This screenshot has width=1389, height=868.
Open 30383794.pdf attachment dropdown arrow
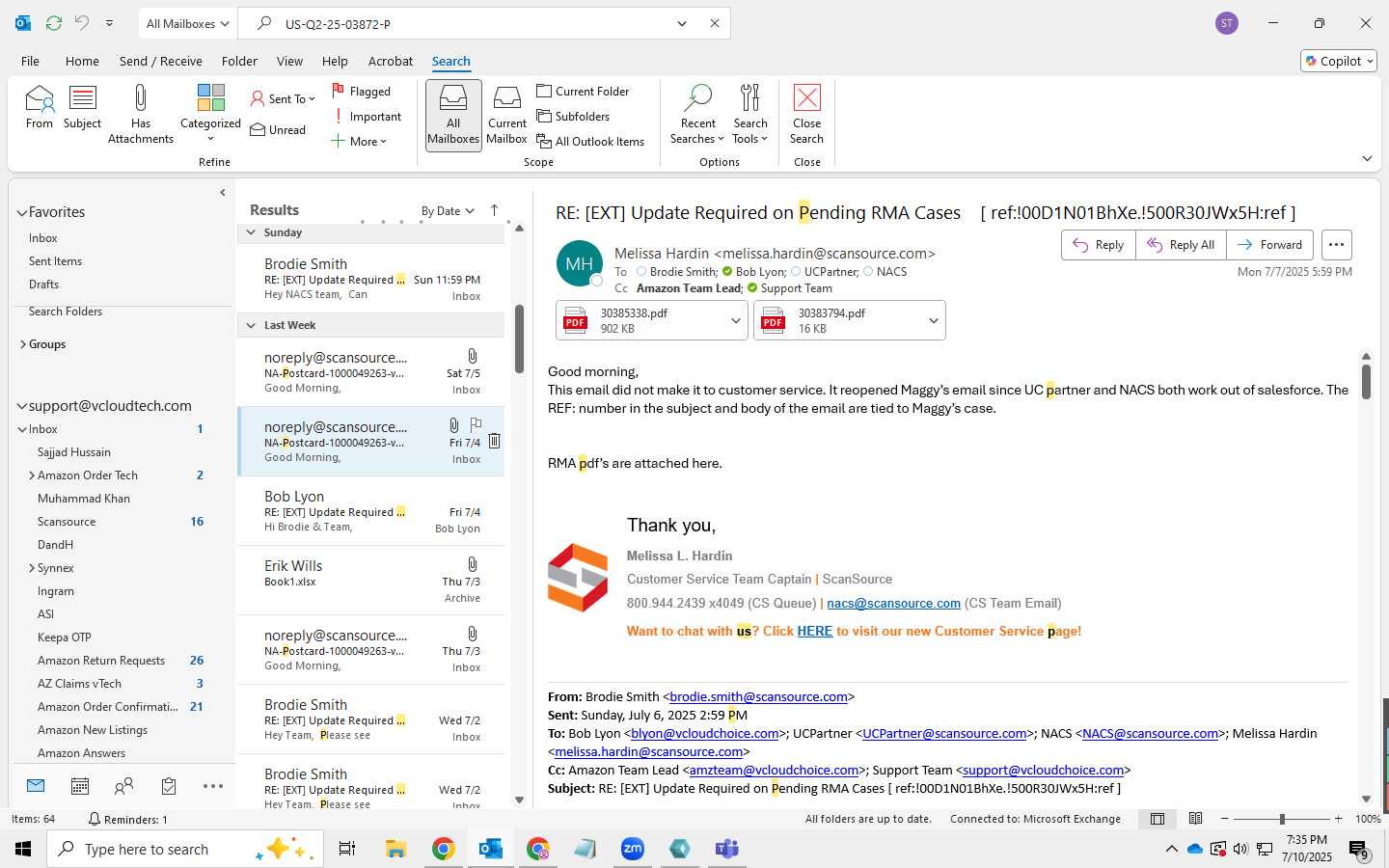click(934, 321)
